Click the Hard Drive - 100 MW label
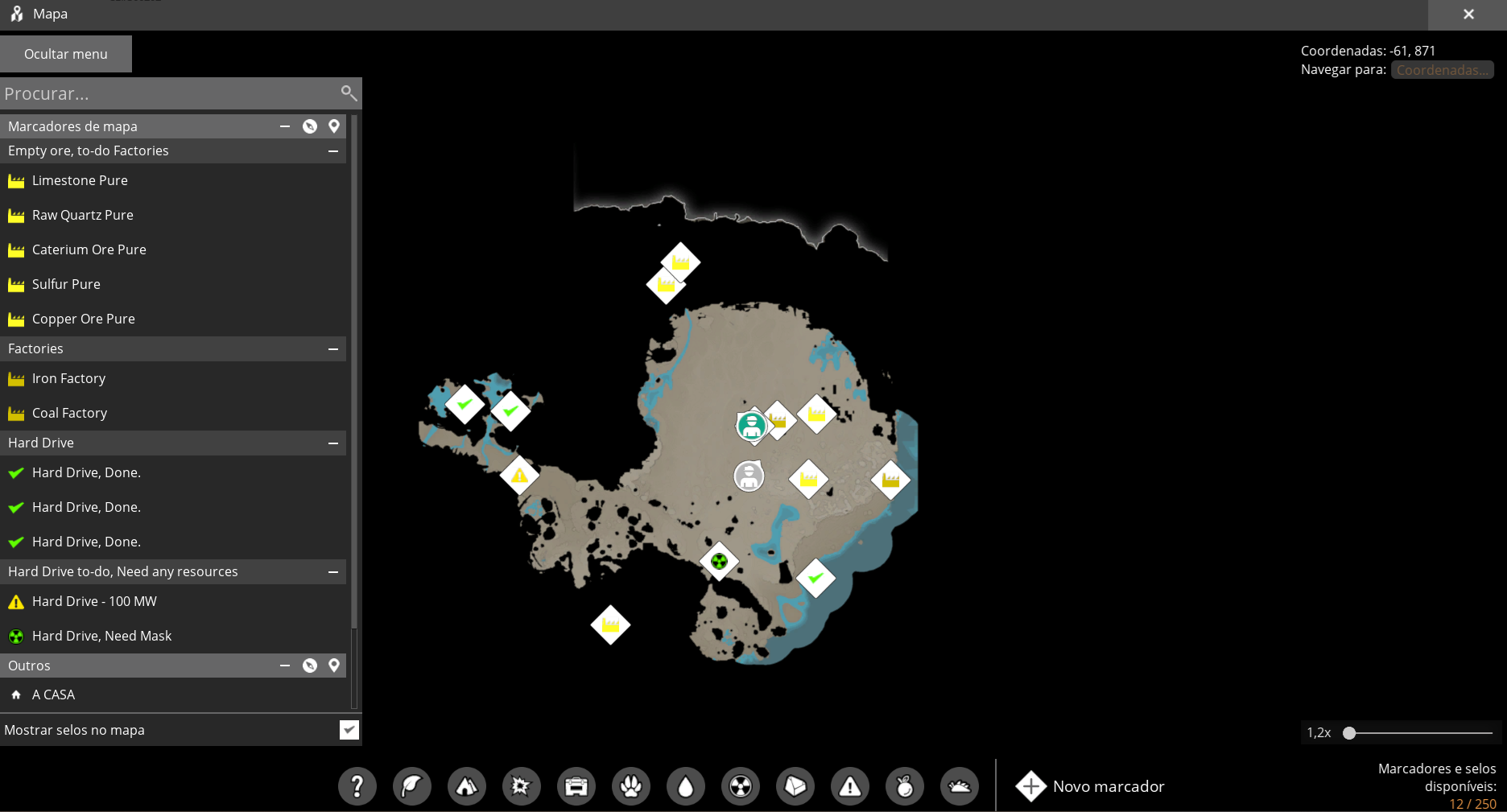The height and width of the screenshot is (812, 1507). pos(94,601)
